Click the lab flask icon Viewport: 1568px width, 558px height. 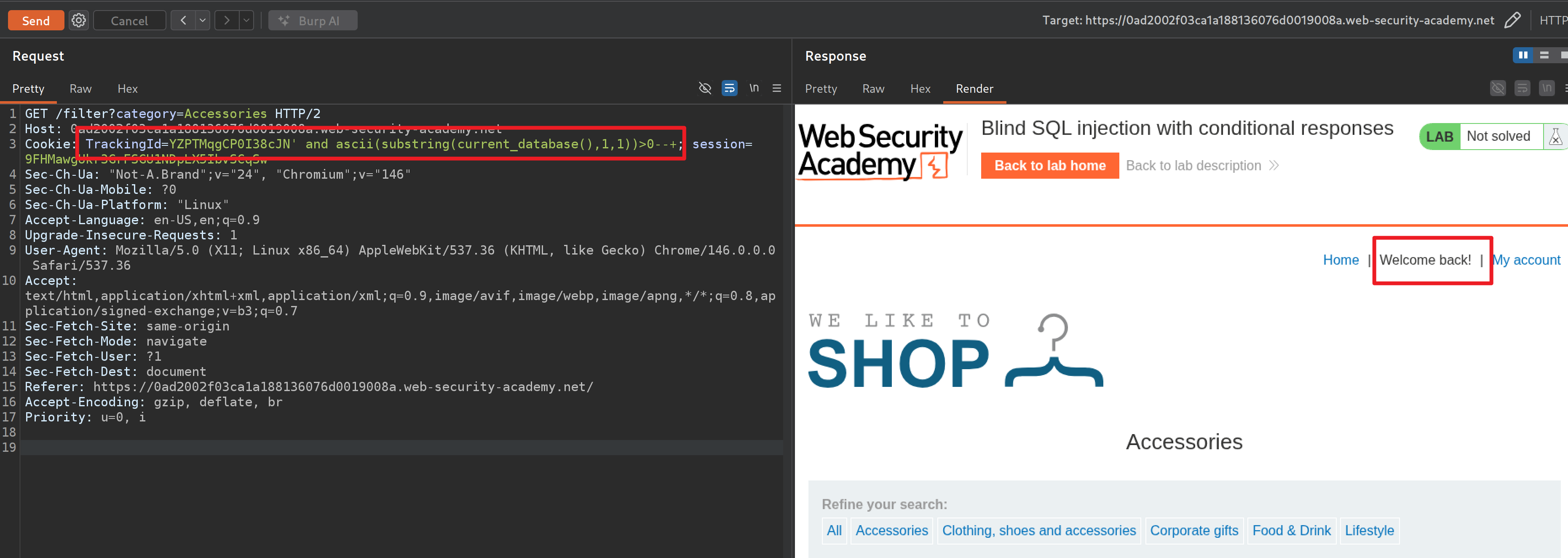(1555, 137)
